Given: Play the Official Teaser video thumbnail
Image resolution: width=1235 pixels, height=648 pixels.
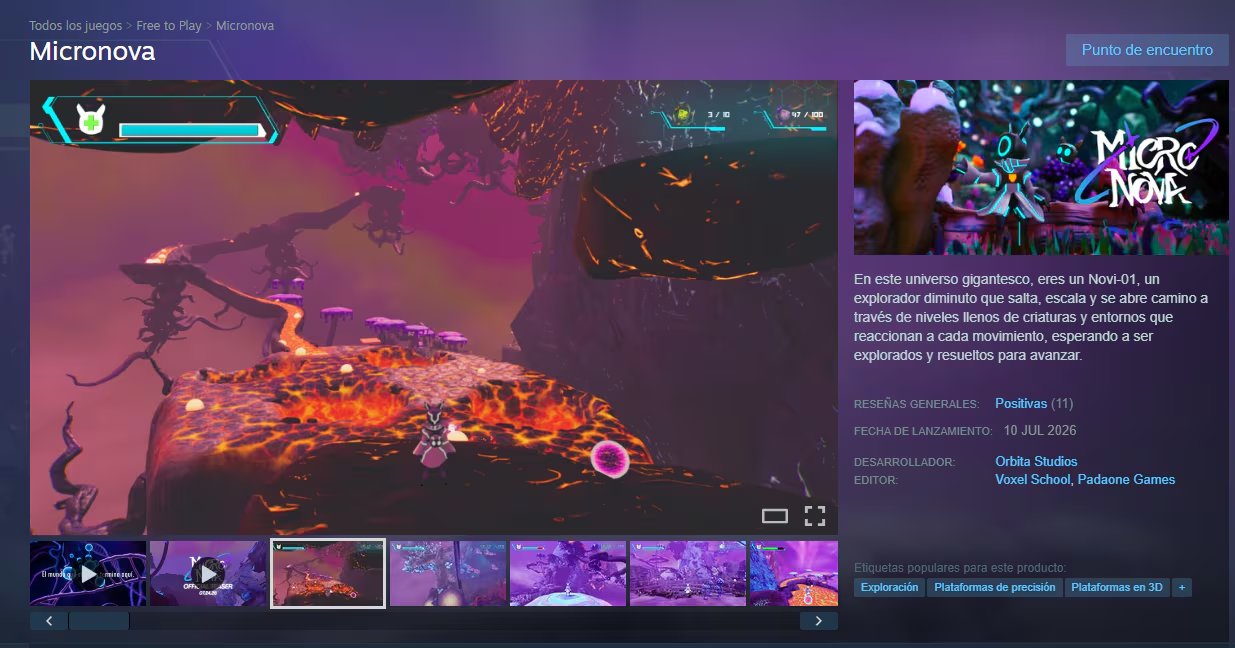Looking at the screenshot, I should [208, 574].
